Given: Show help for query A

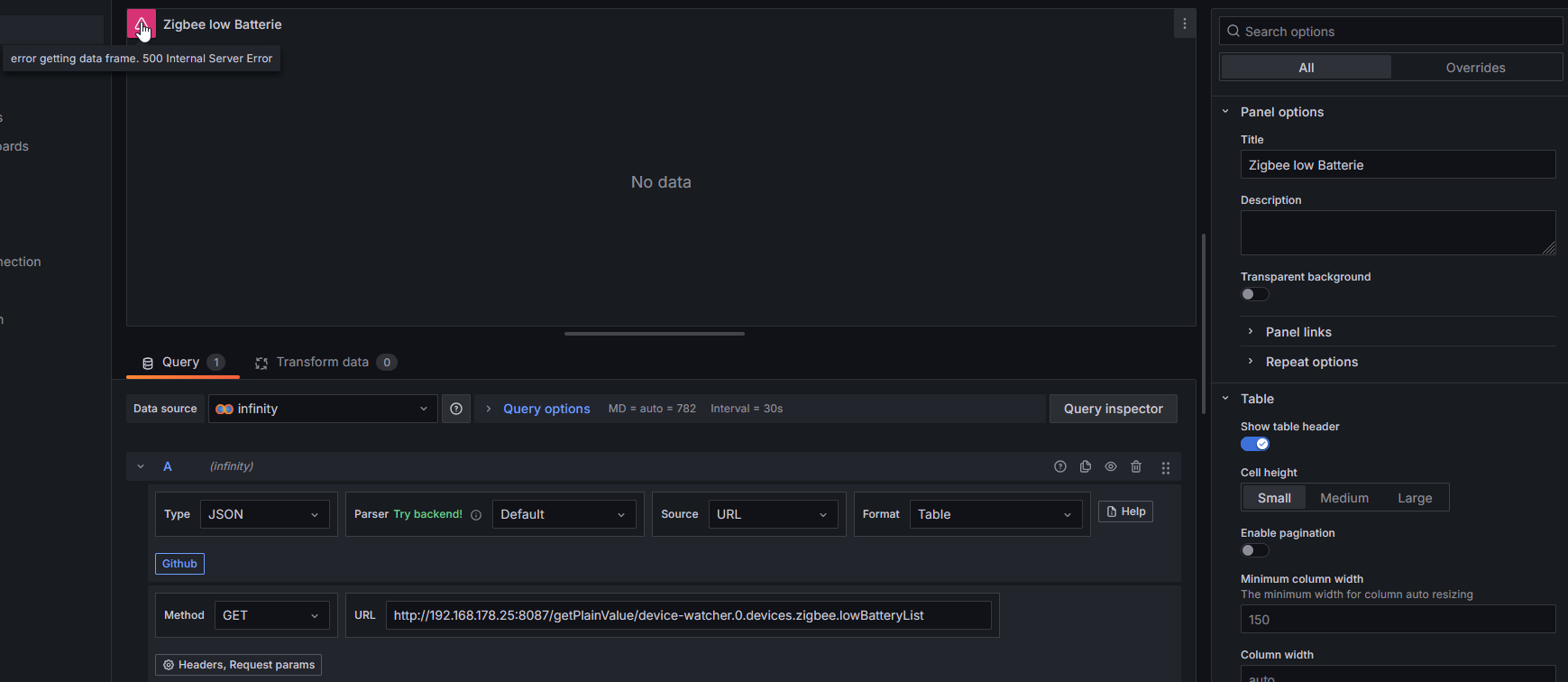Looking at the screenshot, I should 1060,466.
